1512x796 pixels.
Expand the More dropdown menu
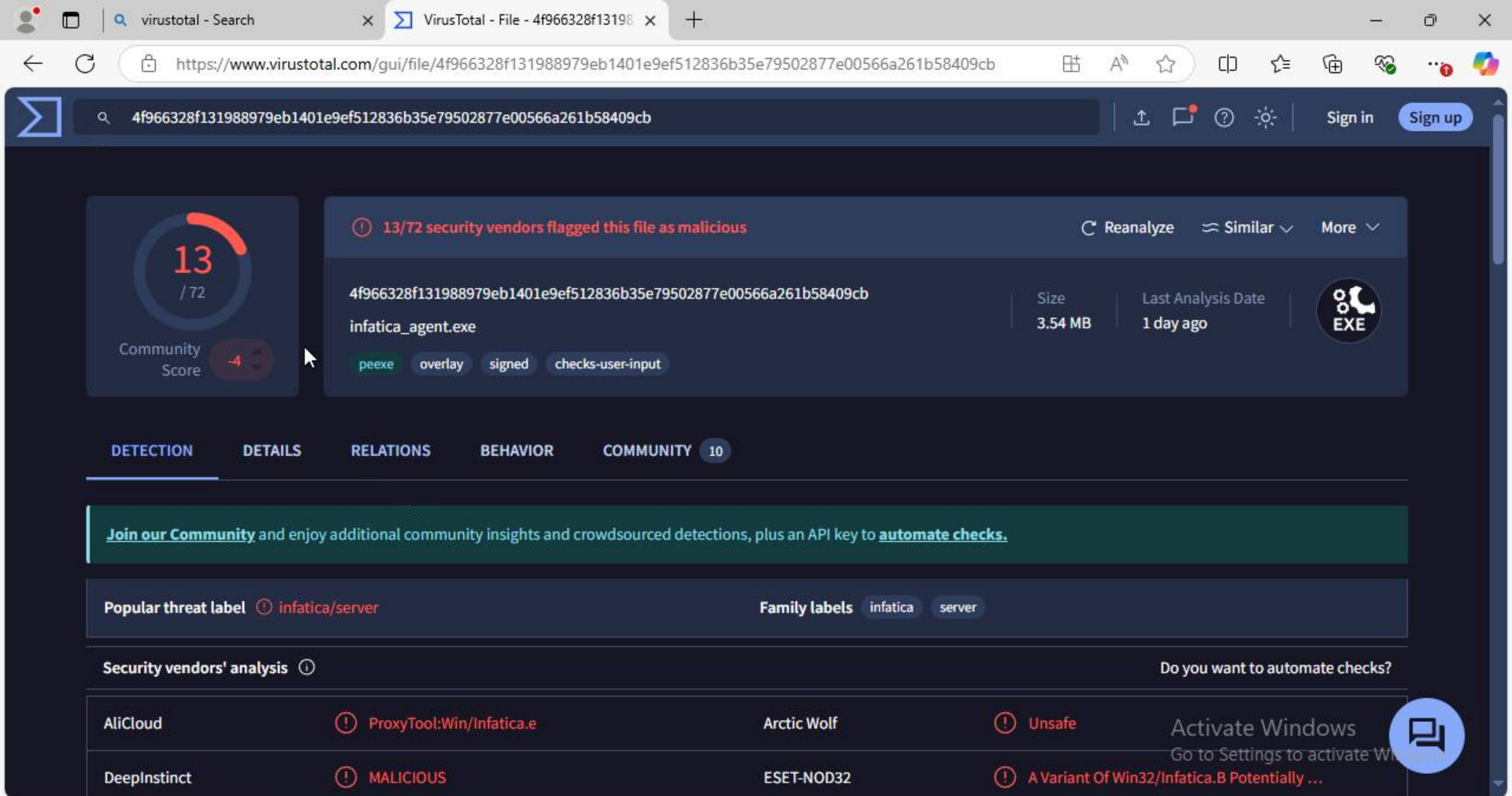pos(1350,228)
